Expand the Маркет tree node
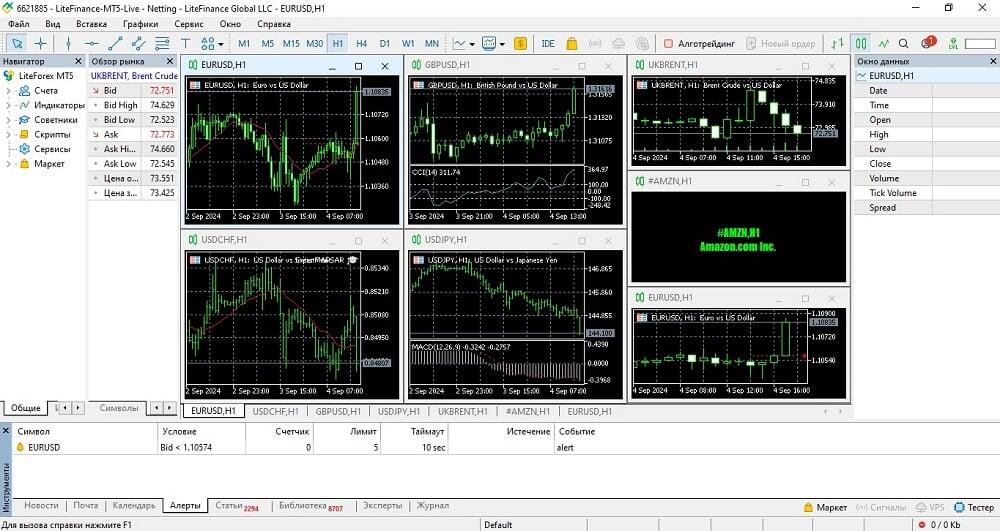The height and width of the screenshot is (531, 1000). pos(8,164)
